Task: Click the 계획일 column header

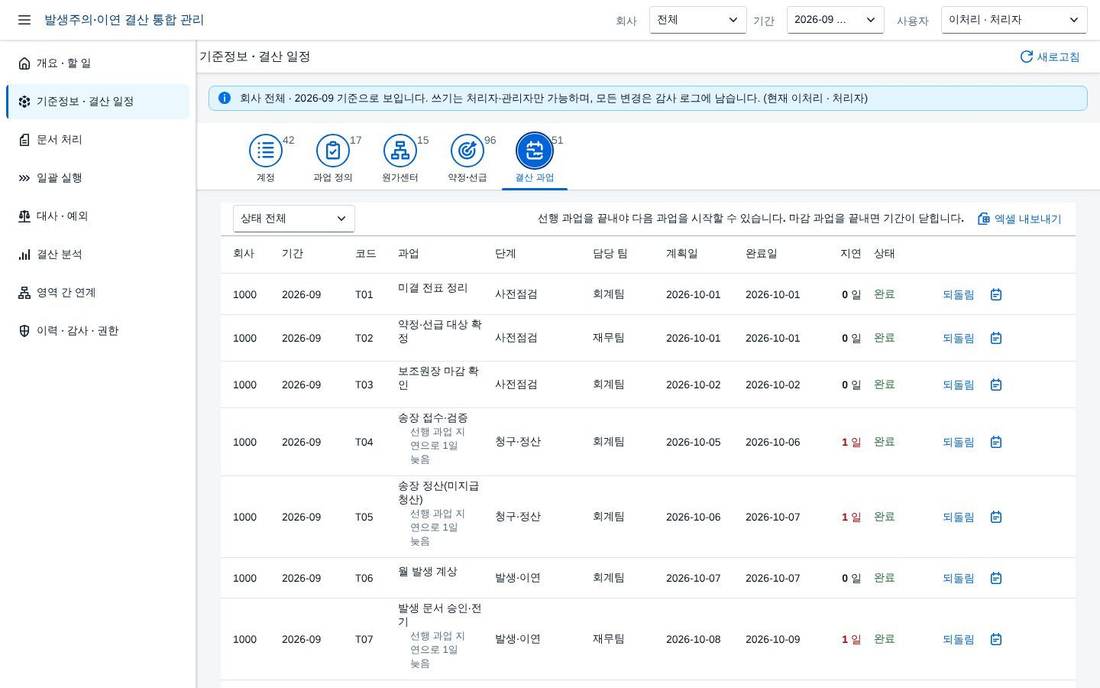Action: click(681, 254)
